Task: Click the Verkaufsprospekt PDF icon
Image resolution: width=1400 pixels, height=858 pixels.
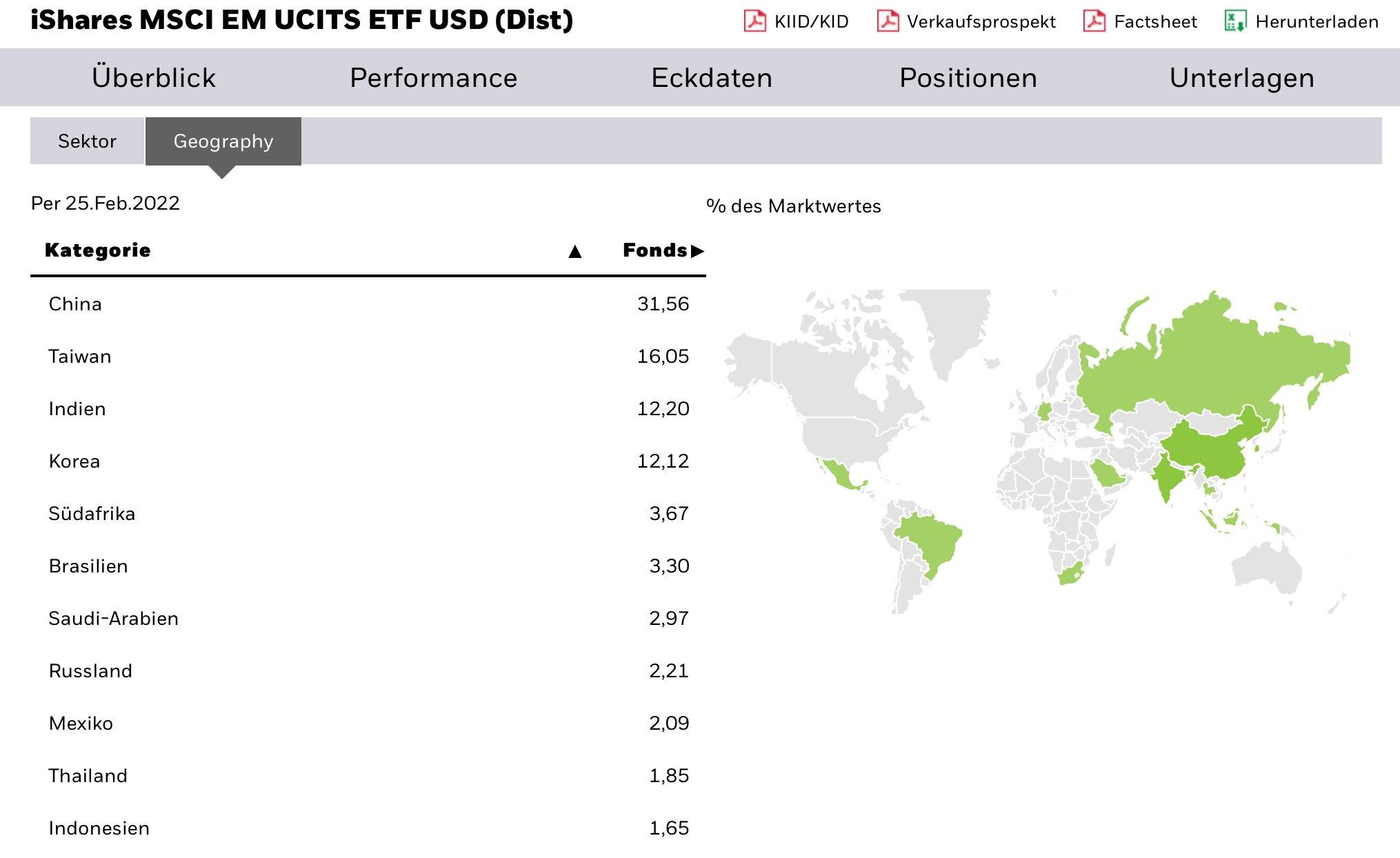Action: (888, 21)
